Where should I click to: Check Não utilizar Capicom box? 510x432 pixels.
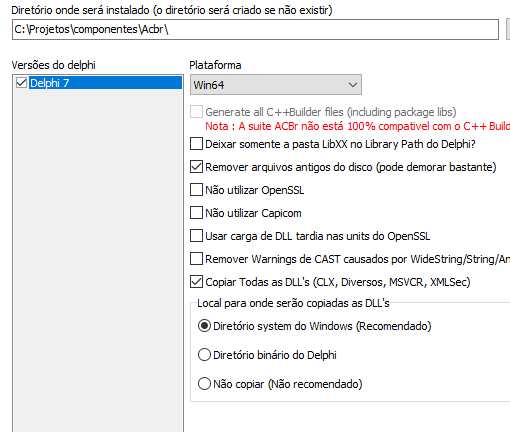click(x=196, y=213)
